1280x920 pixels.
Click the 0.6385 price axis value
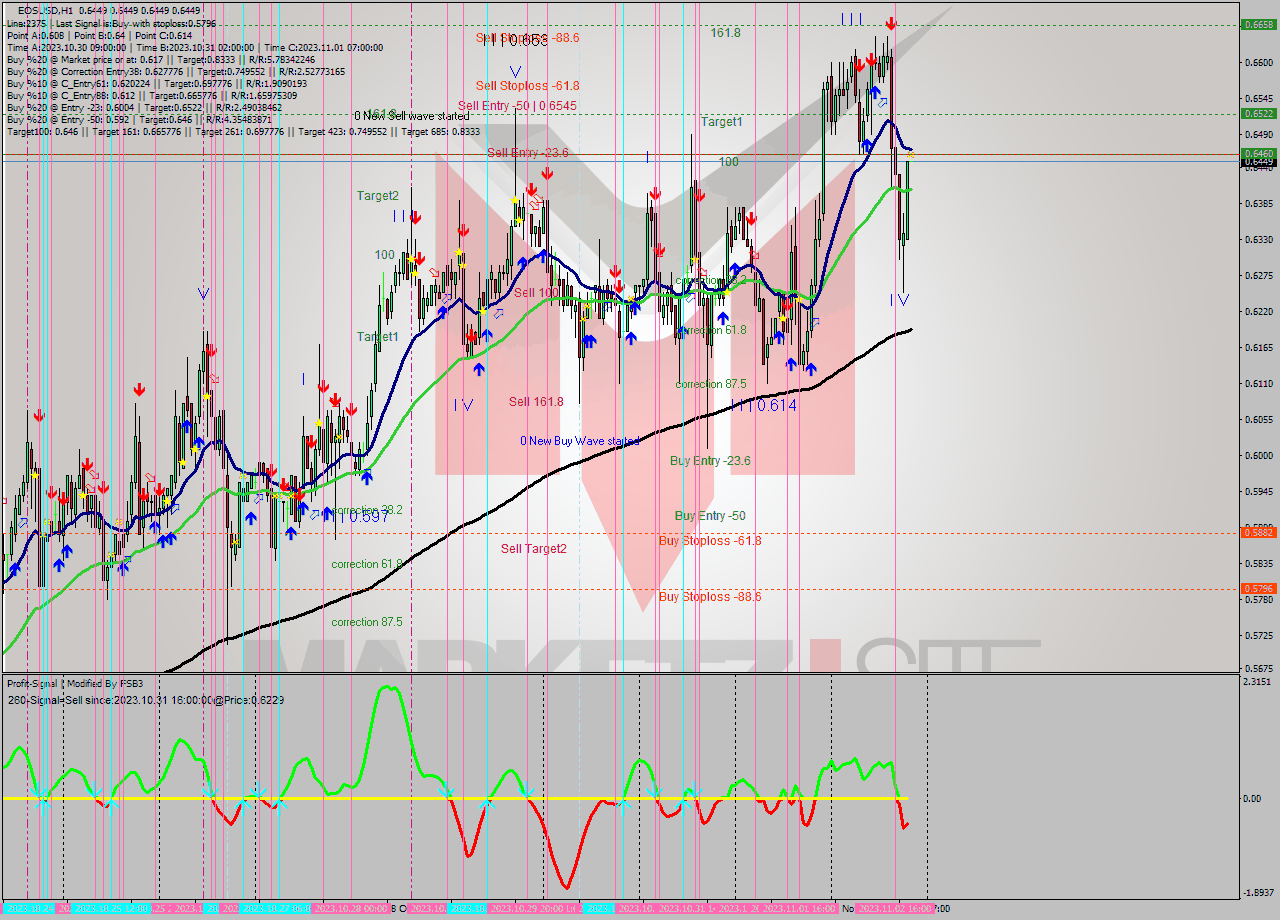coord(1257,204)
